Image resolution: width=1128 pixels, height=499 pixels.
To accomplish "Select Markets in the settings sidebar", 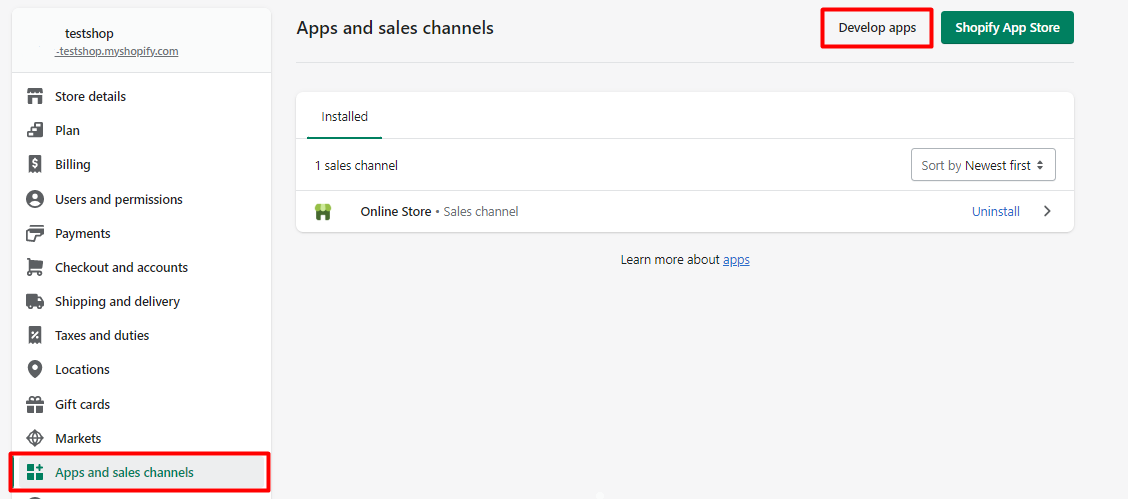I will pos(78,438).
